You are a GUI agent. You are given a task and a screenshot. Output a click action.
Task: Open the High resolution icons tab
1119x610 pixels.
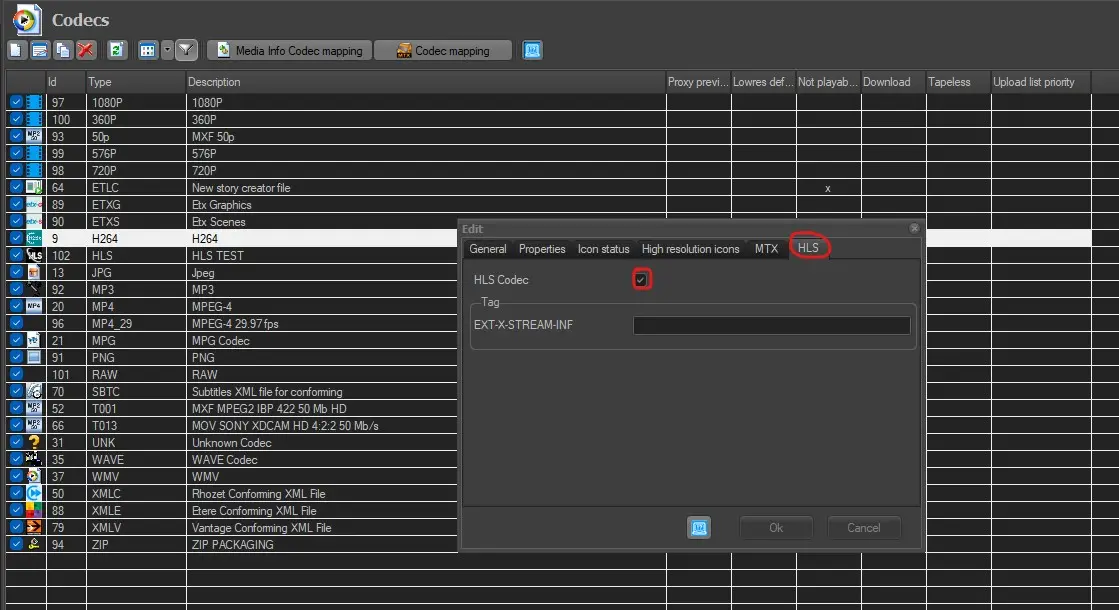[x=691, y=249]
